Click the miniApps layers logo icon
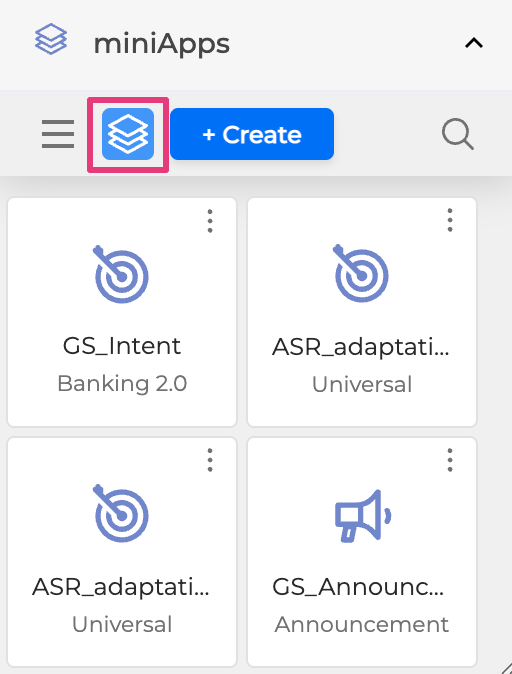512x674 pixels. pos(51,39)
